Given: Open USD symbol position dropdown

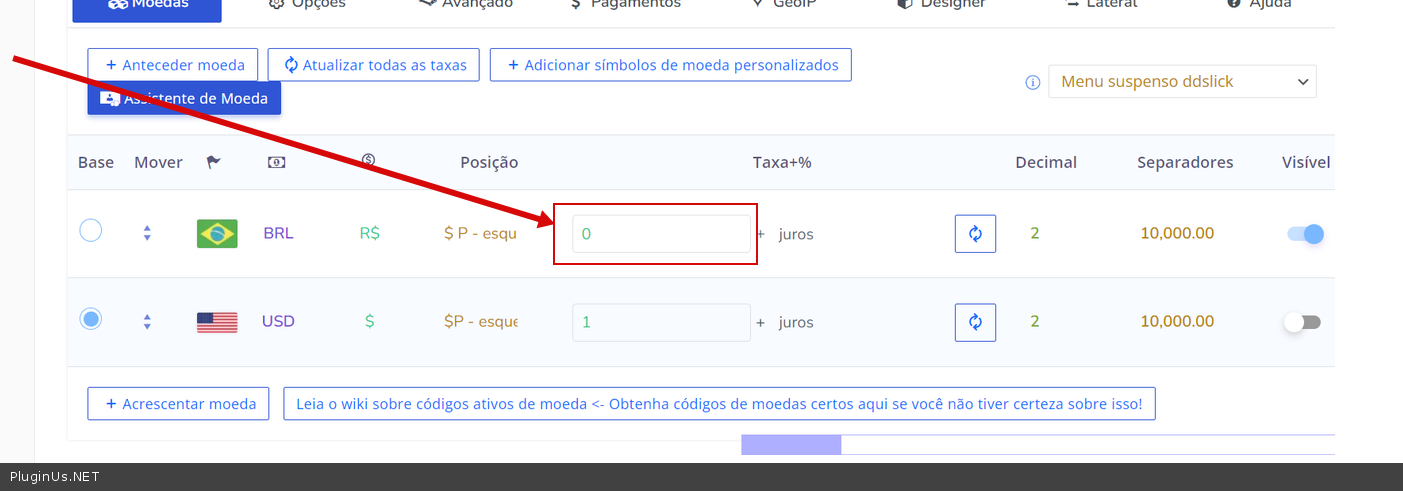Looking at the screenshot, I should click(x=480, y=322).
